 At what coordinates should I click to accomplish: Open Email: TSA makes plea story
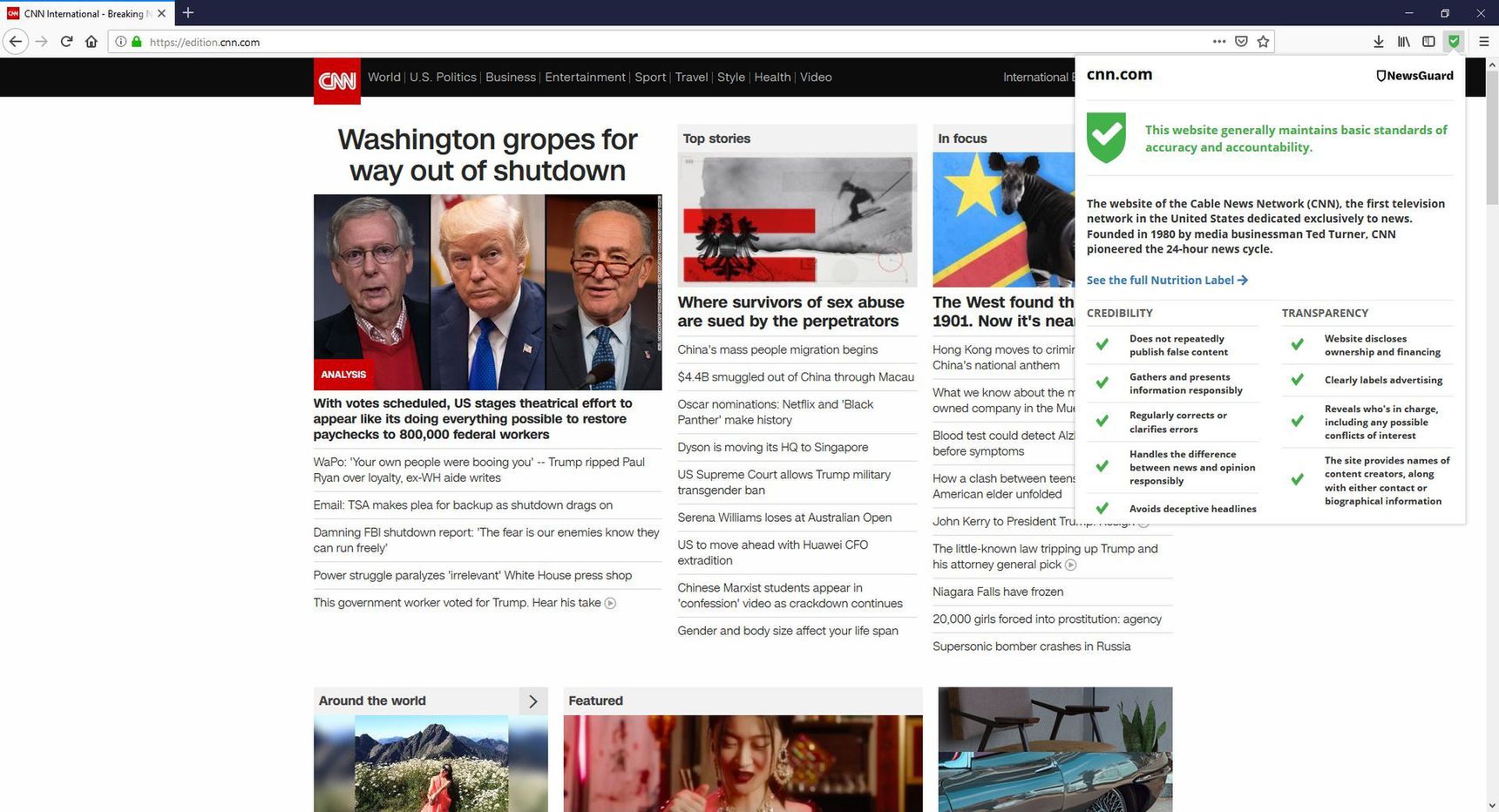(x=463, y=505)
